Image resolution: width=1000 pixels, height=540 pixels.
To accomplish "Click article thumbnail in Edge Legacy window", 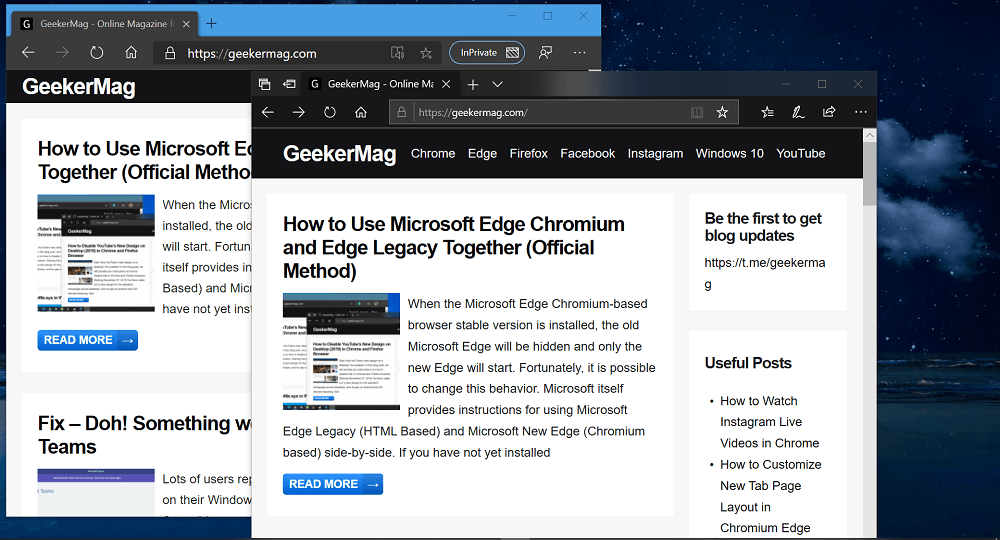I will (x=341, y=351).
